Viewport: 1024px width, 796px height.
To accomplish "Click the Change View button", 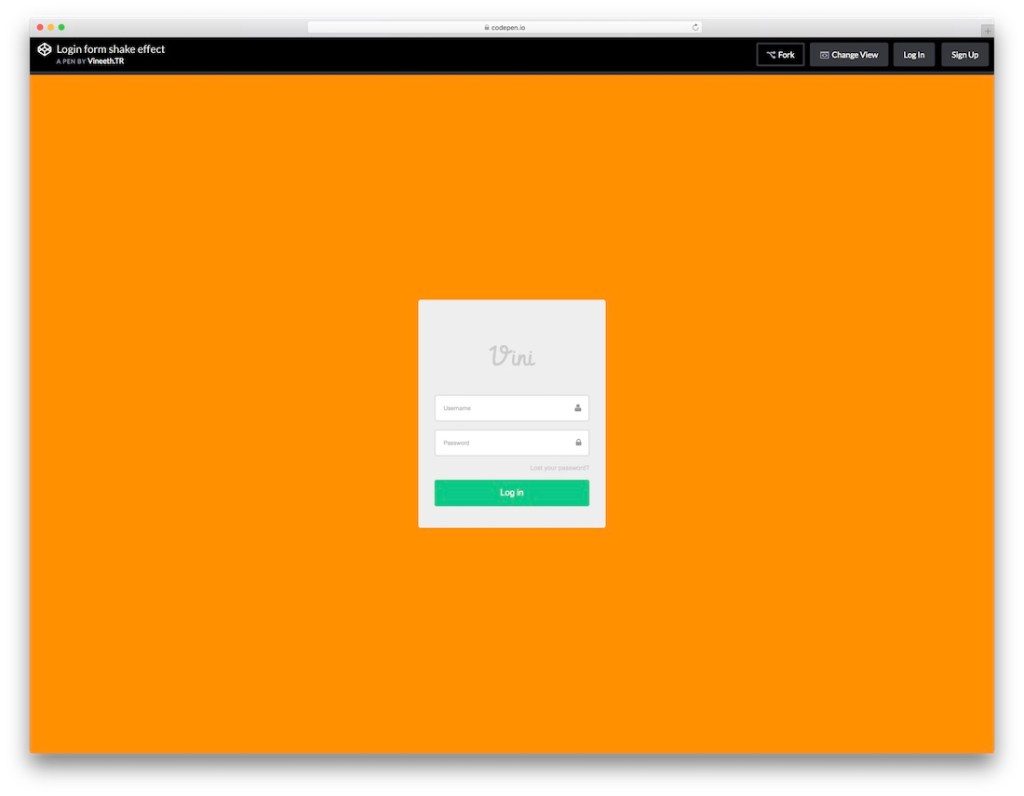I will (x=848, y=54).
